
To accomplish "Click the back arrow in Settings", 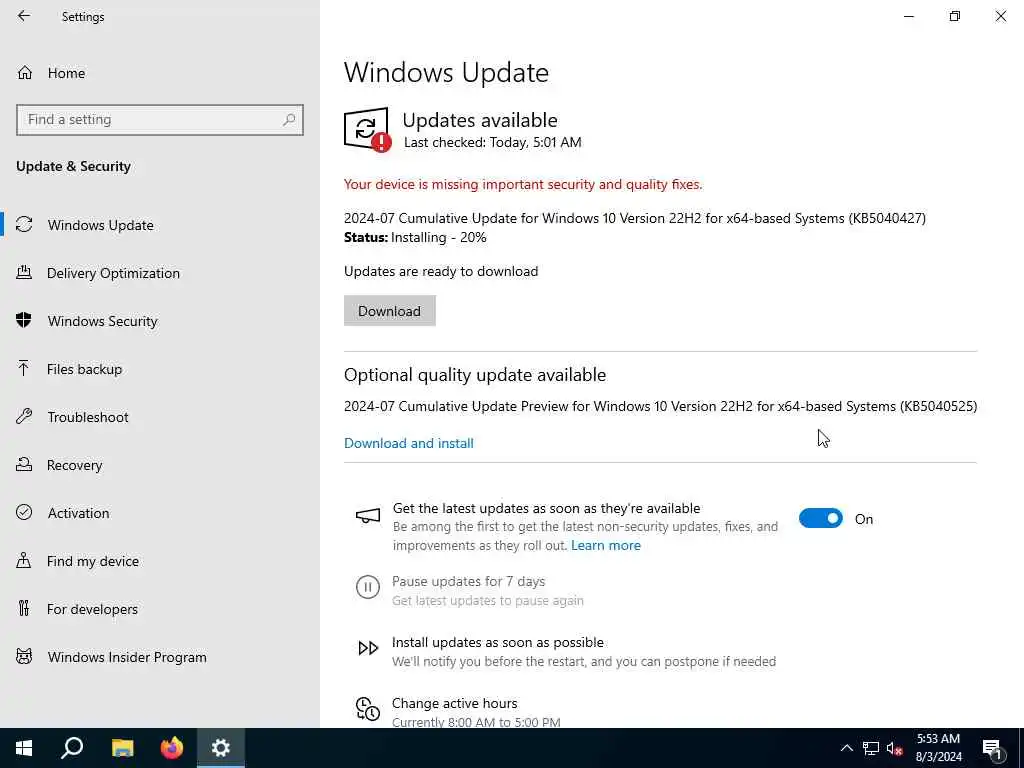I will tap(24, 16).
